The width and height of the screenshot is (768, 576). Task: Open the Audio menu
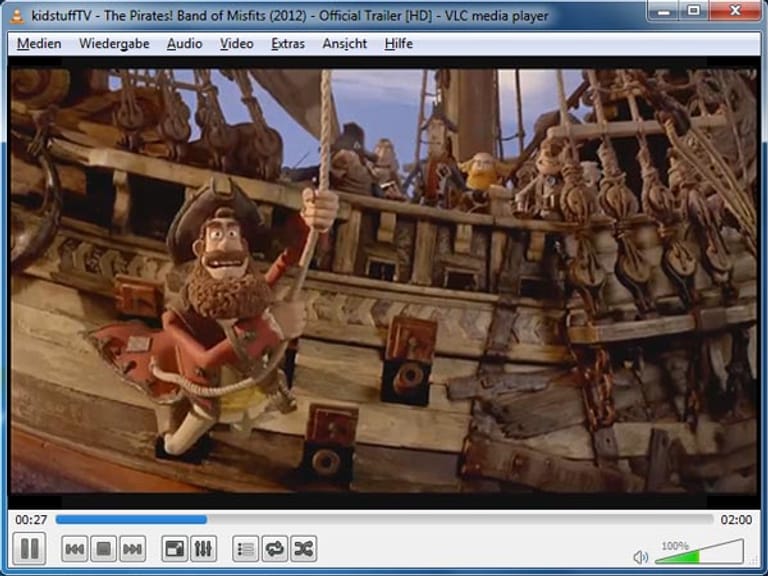(x=185, y=44)
